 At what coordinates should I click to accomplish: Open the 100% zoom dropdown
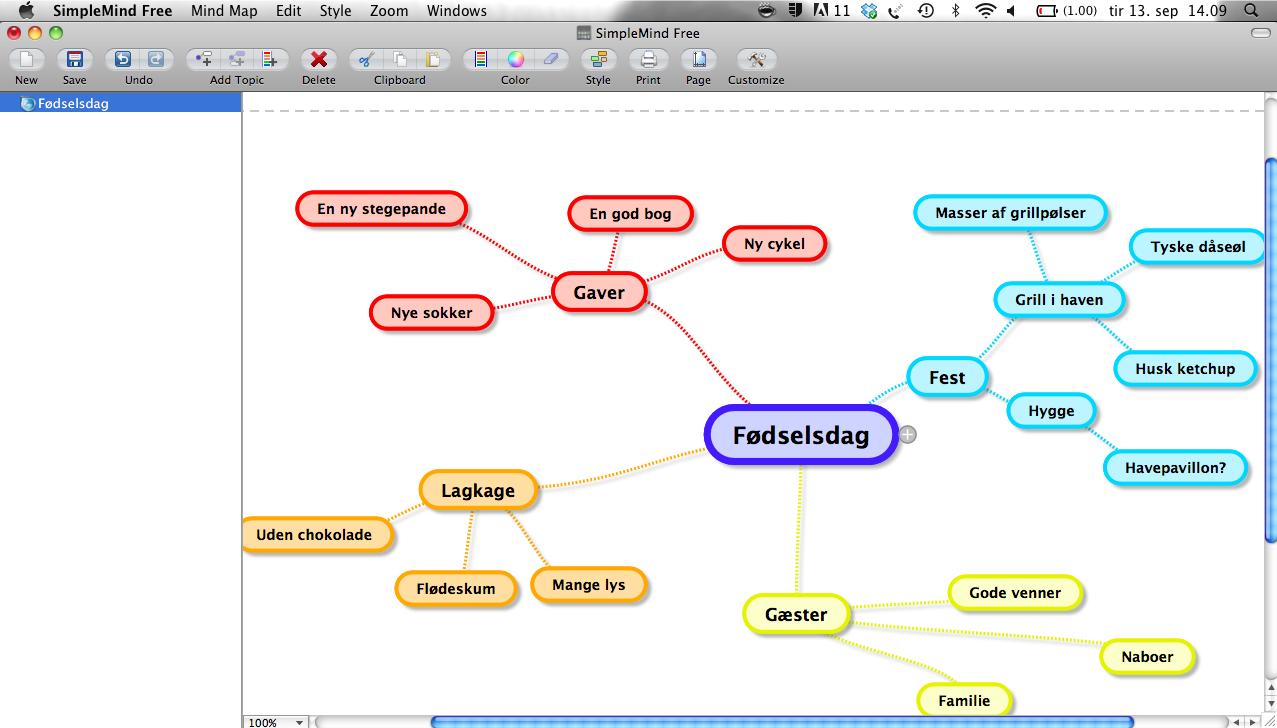click(x=277, y=721)
